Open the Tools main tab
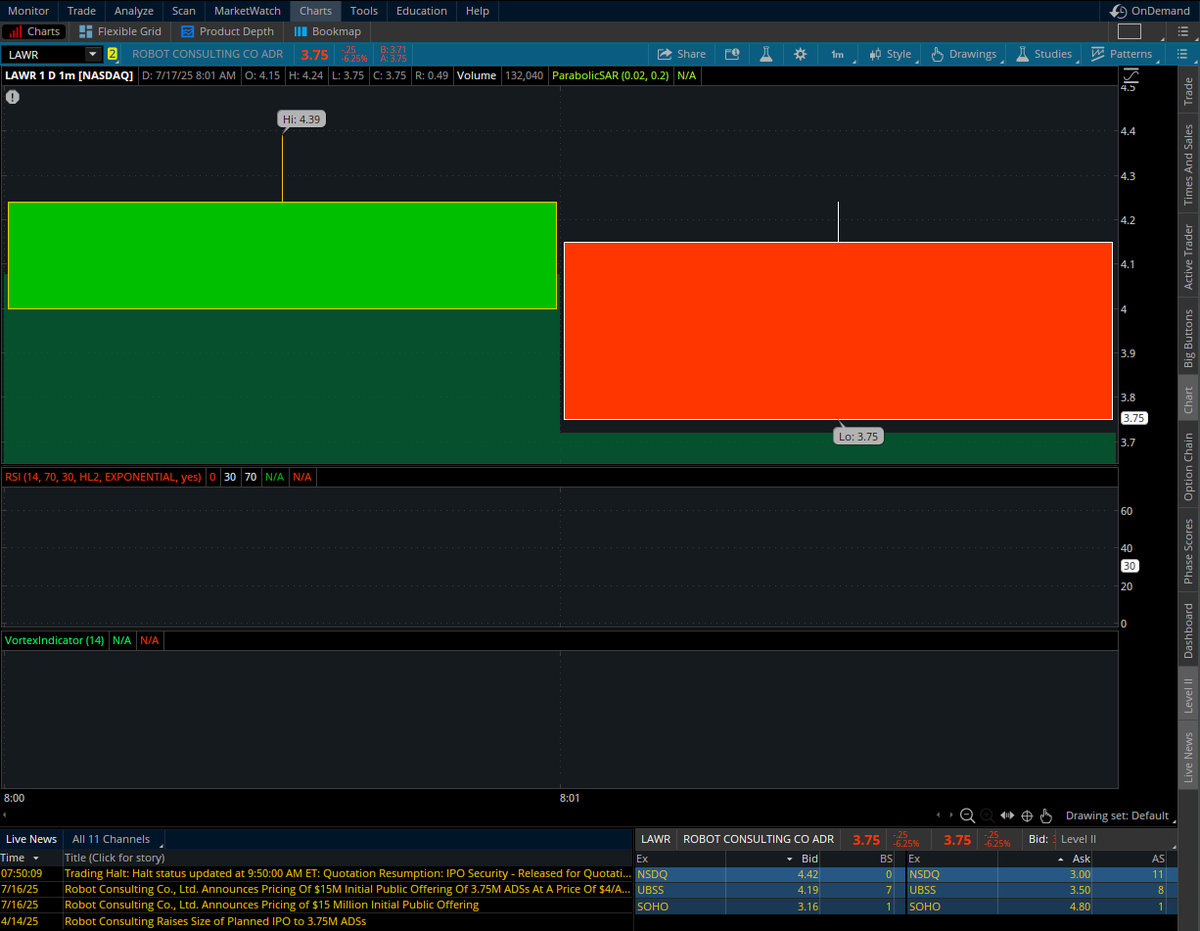1200x931 pixels. (x=364, y=11)
